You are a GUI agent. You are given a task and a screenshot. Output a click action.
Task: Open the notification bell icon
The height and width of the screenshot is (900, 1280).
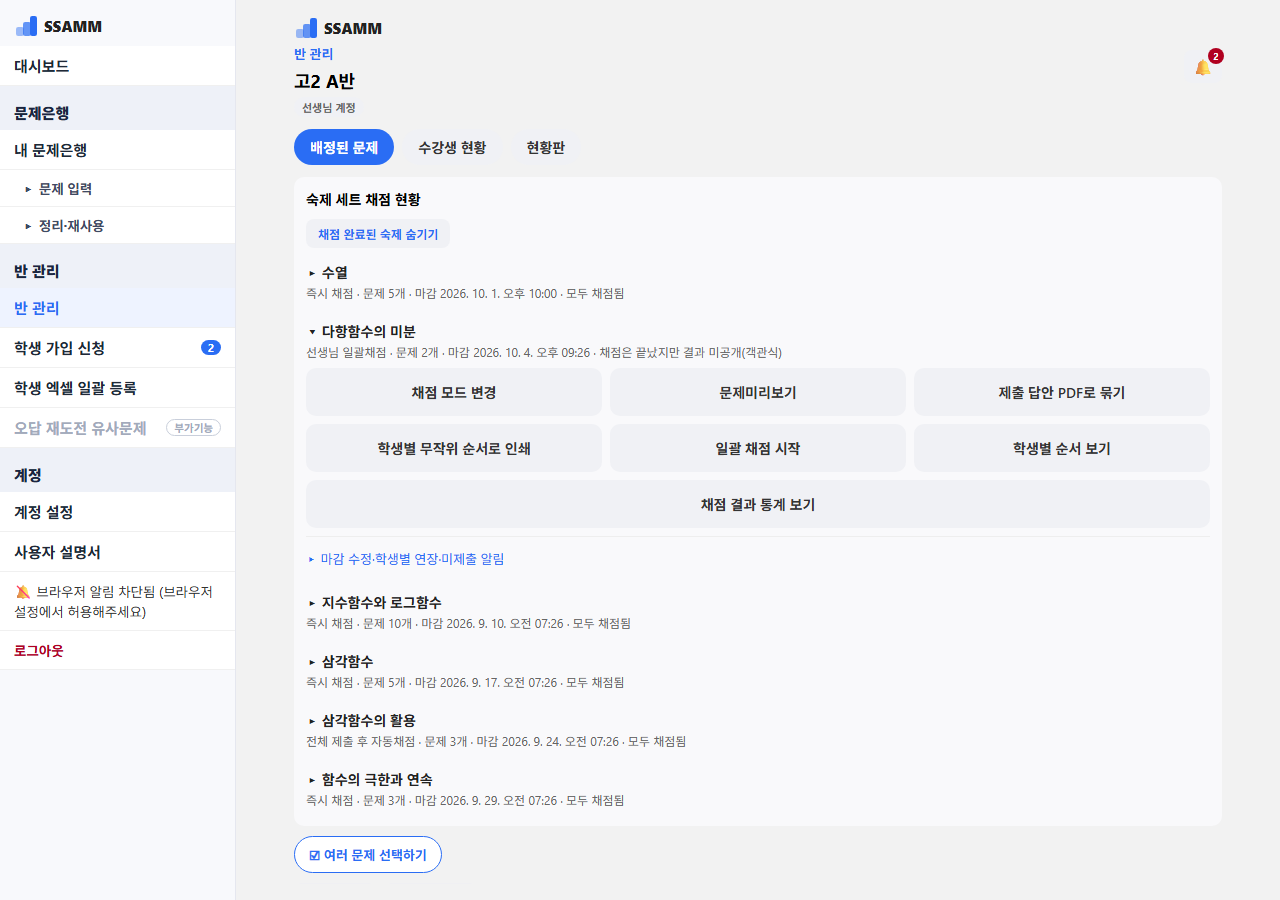point(1203,67)
